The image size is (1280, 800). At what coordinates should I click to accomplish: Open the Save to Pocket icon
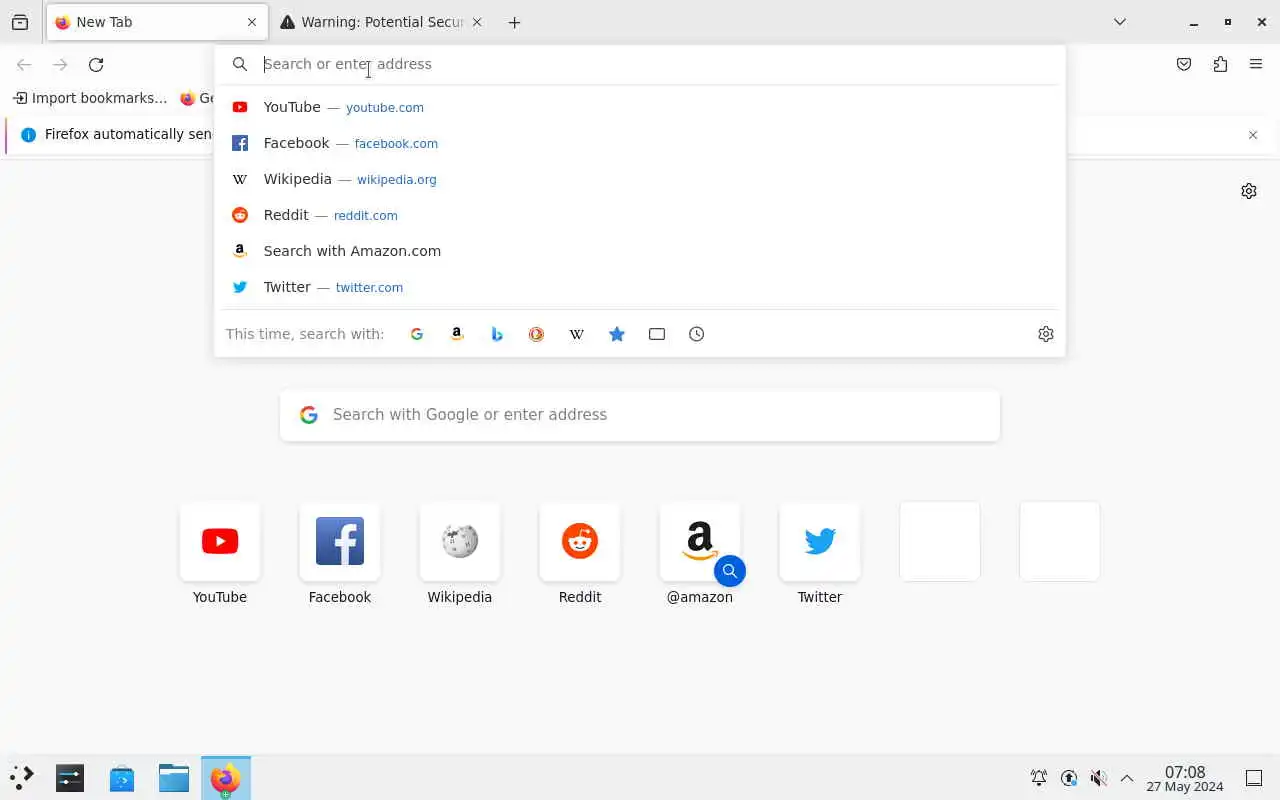[1184, 64]
